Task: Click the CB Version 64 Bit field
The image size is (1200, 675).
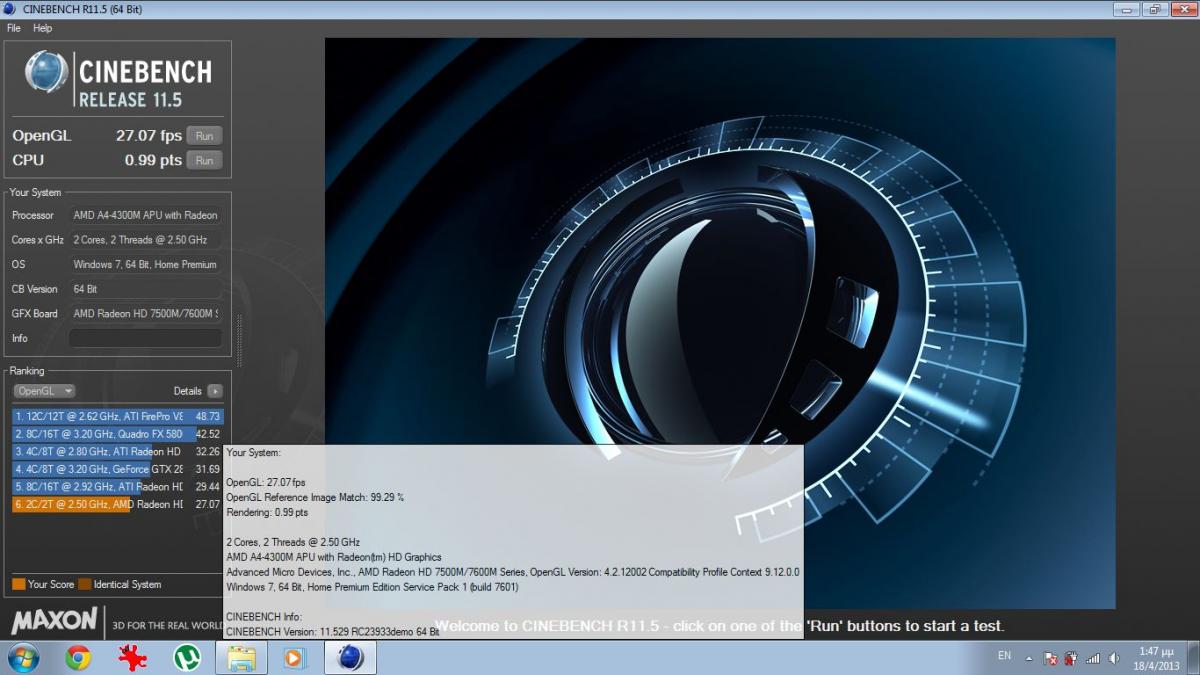Action: pos(145,289)
